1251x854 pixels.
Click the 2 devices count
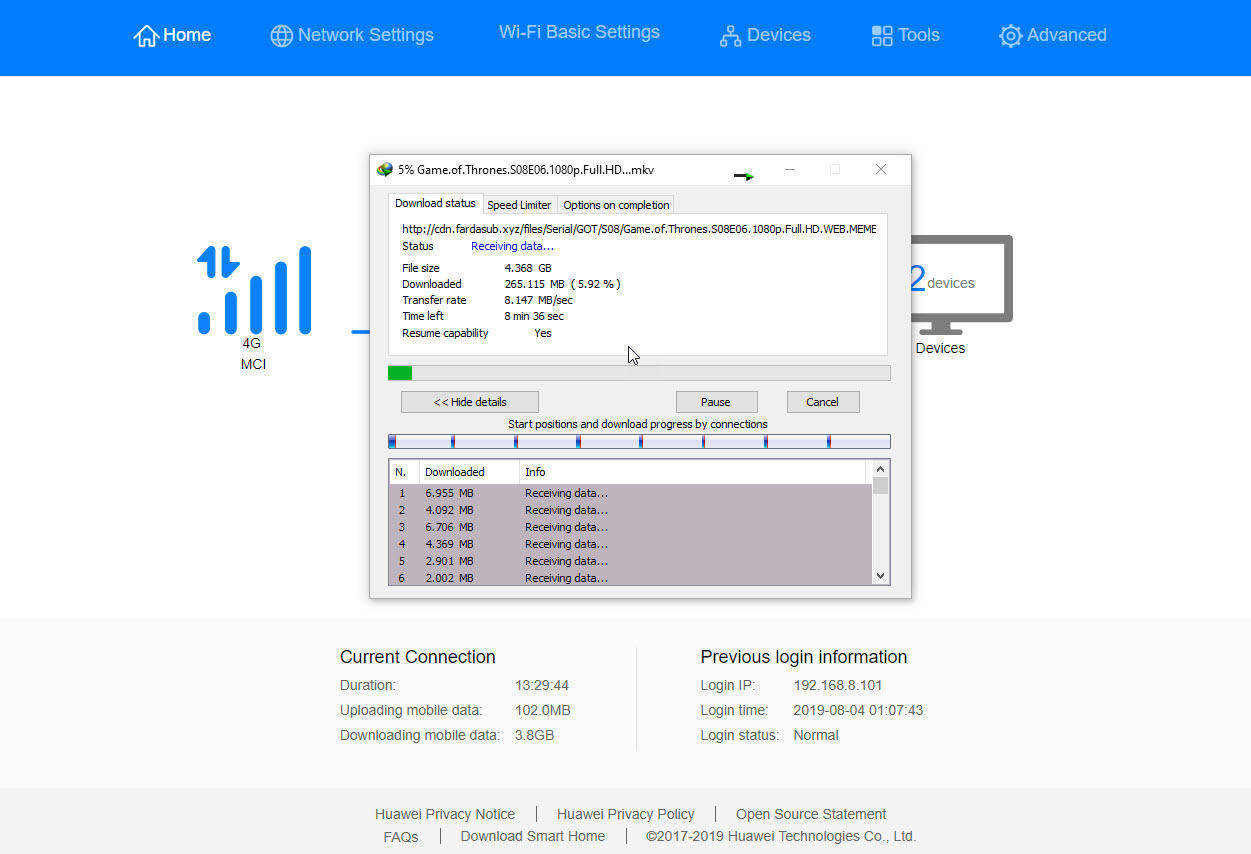click(x=941, y=280)
